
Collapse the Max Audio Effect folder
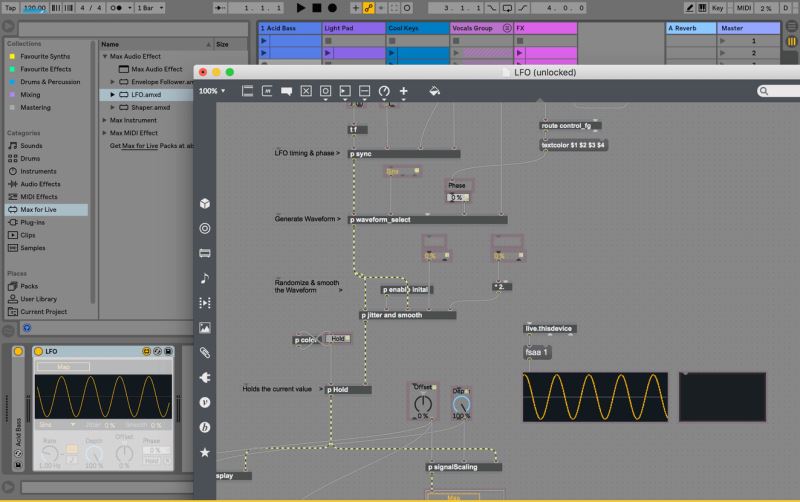click(105, 56)
